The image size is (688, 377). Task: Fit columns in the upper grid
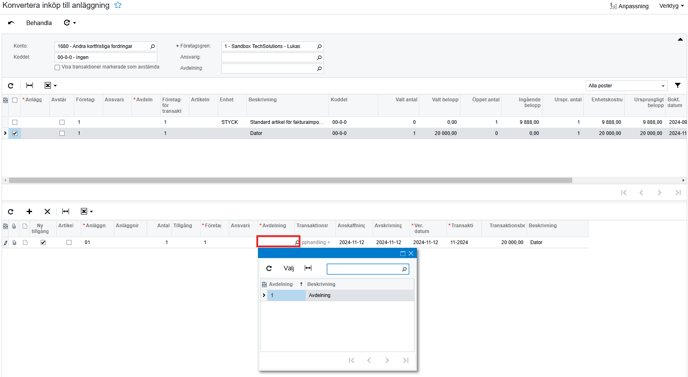coord(29,86)
